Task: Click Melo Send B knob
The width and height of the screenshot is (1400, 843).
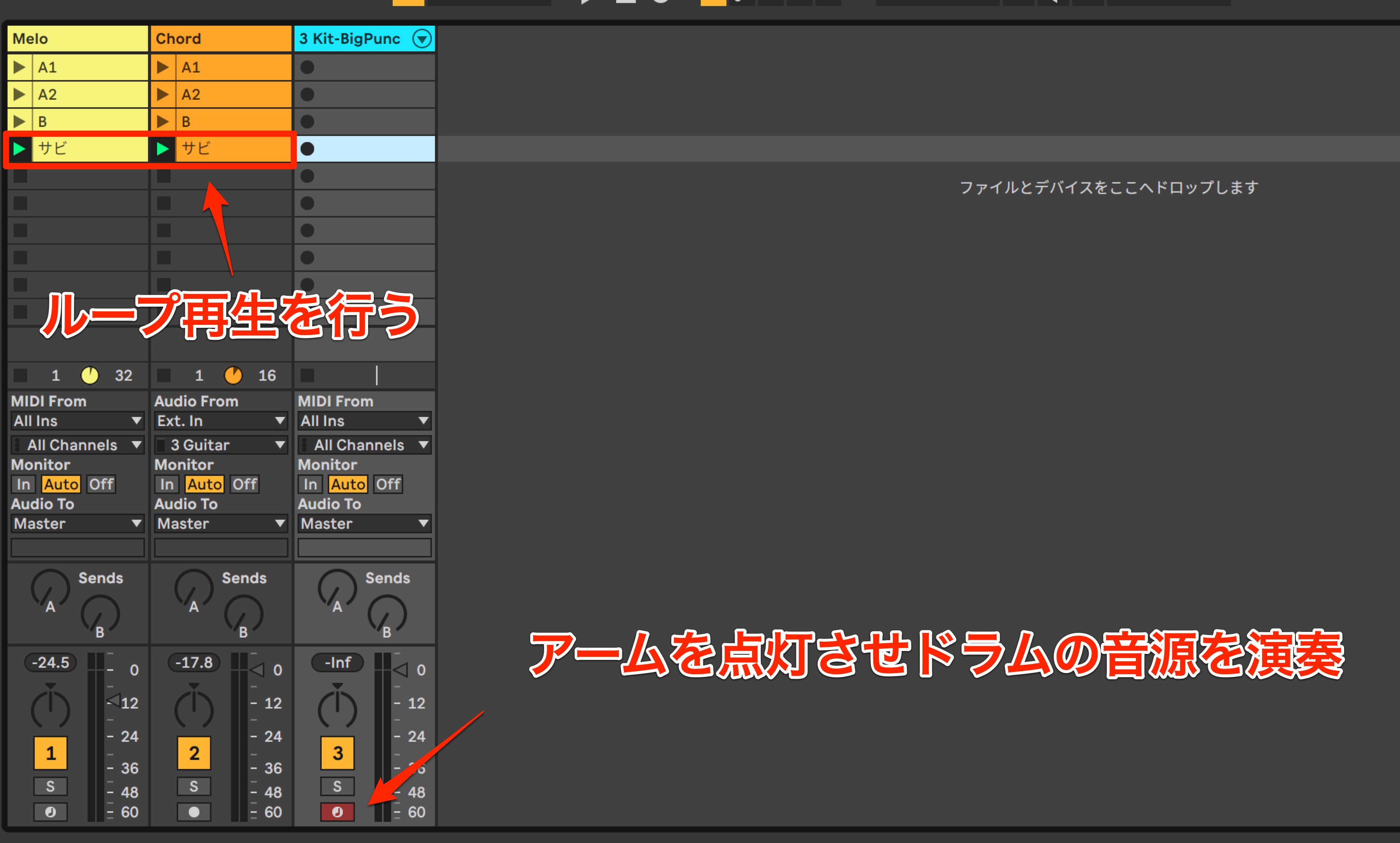Action: pyautogui.click(x=100, y=614)
